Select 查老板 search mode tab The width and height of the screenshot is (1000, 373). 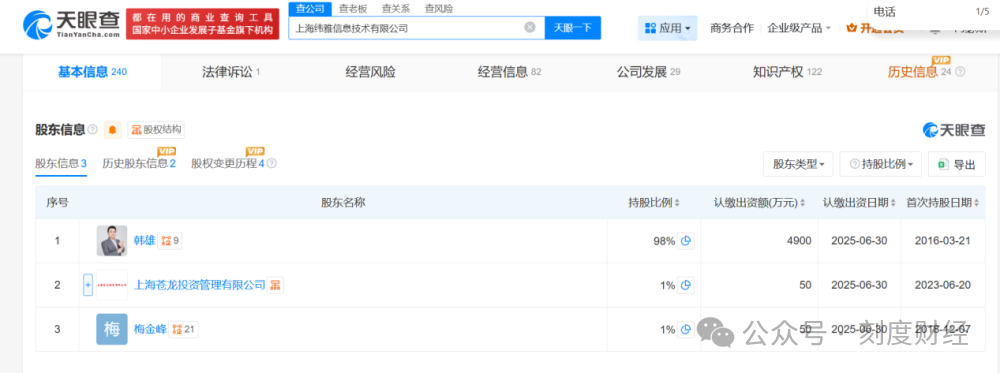pos(353,8)
